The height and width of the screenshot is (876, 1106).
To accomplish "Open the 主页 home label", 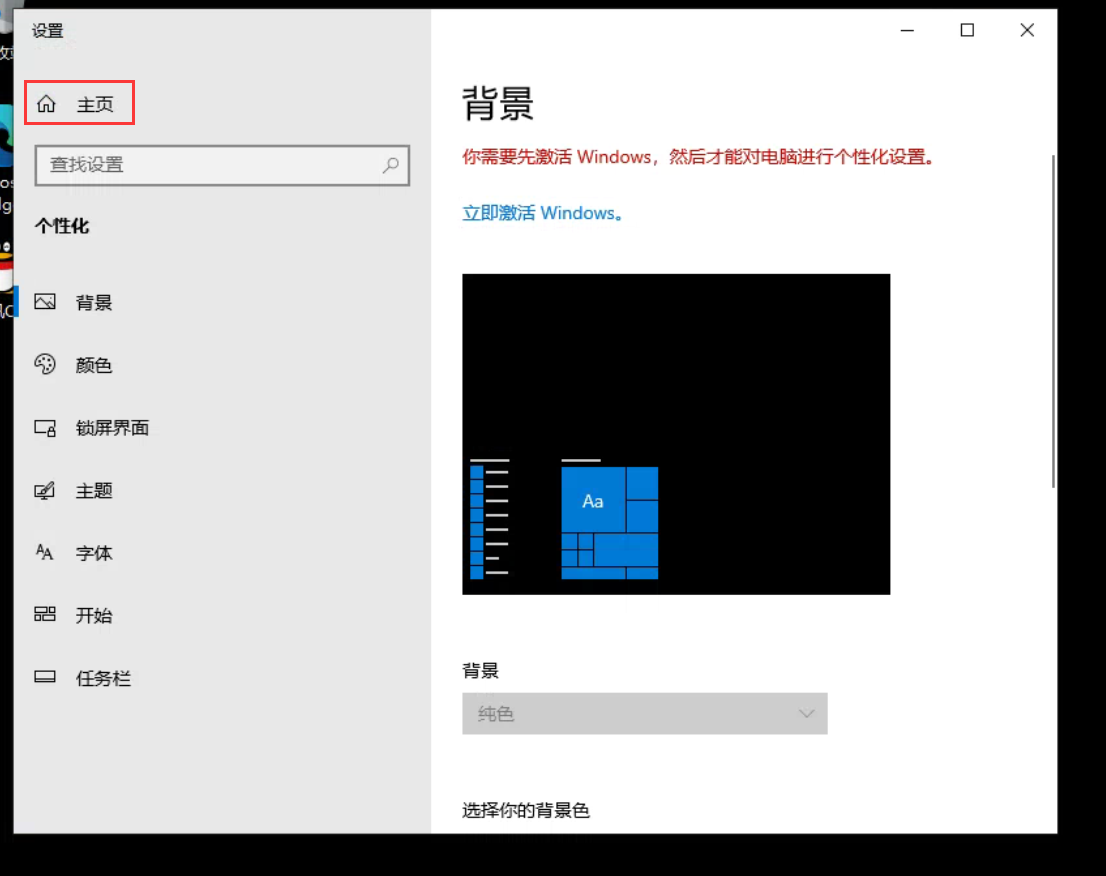I will pyautogui.click(x=95, y=104).
